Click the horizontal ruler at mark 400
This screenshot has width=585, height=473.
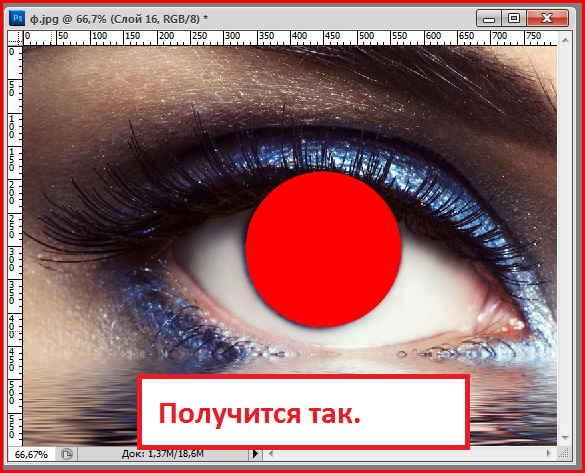300,36
